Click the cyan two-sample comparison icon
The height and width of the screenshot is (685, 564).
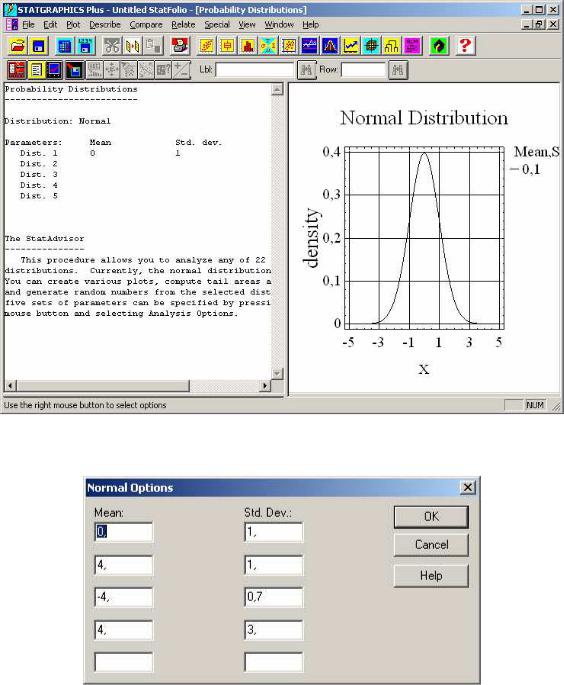coord(268,46)
